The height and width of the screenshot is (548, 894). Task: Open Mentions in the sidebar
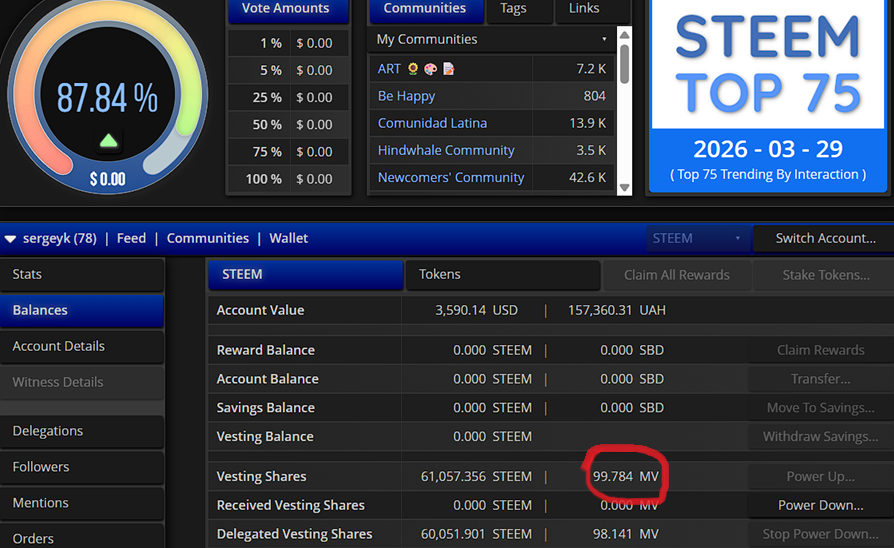82,503
